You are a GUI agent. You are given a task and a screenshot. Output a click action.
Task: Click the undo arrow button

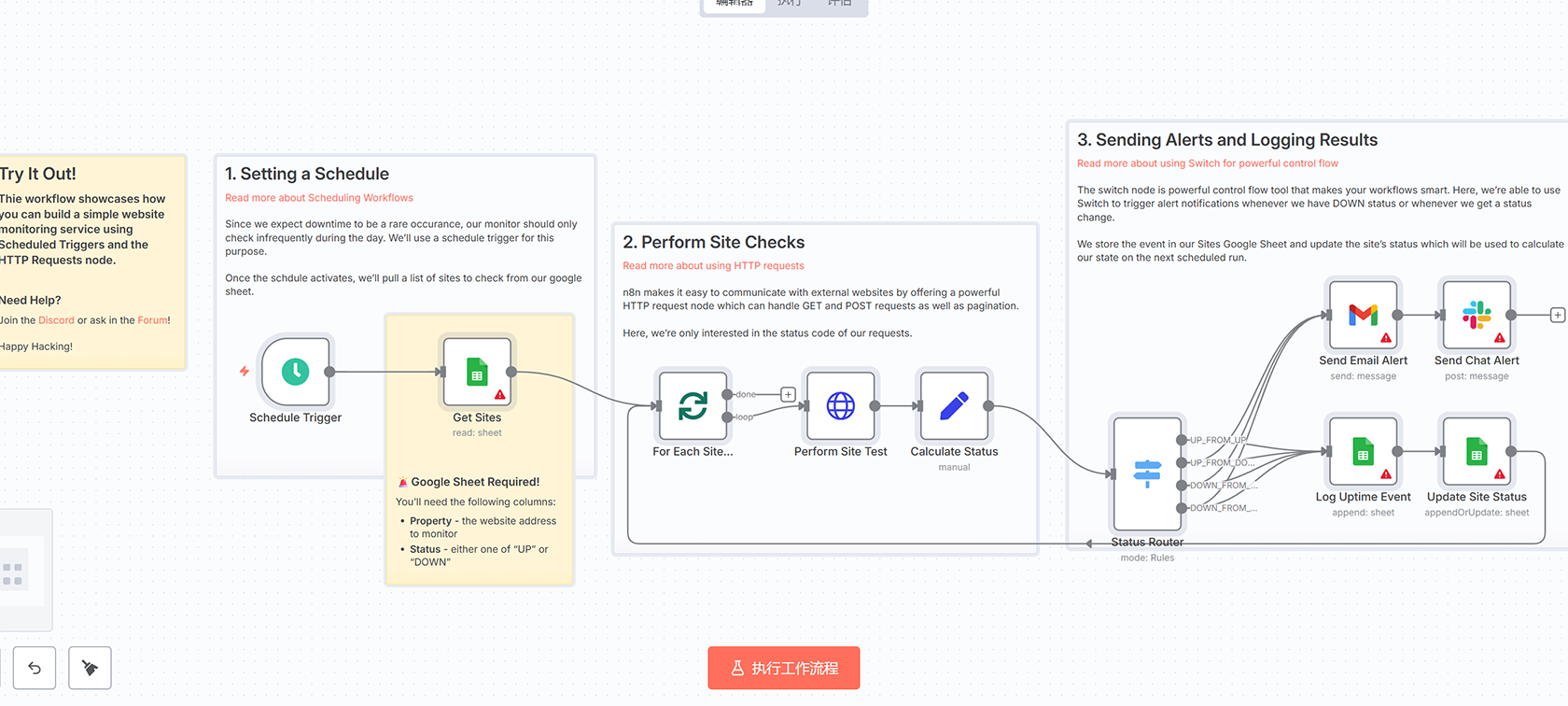pos(35,668)
